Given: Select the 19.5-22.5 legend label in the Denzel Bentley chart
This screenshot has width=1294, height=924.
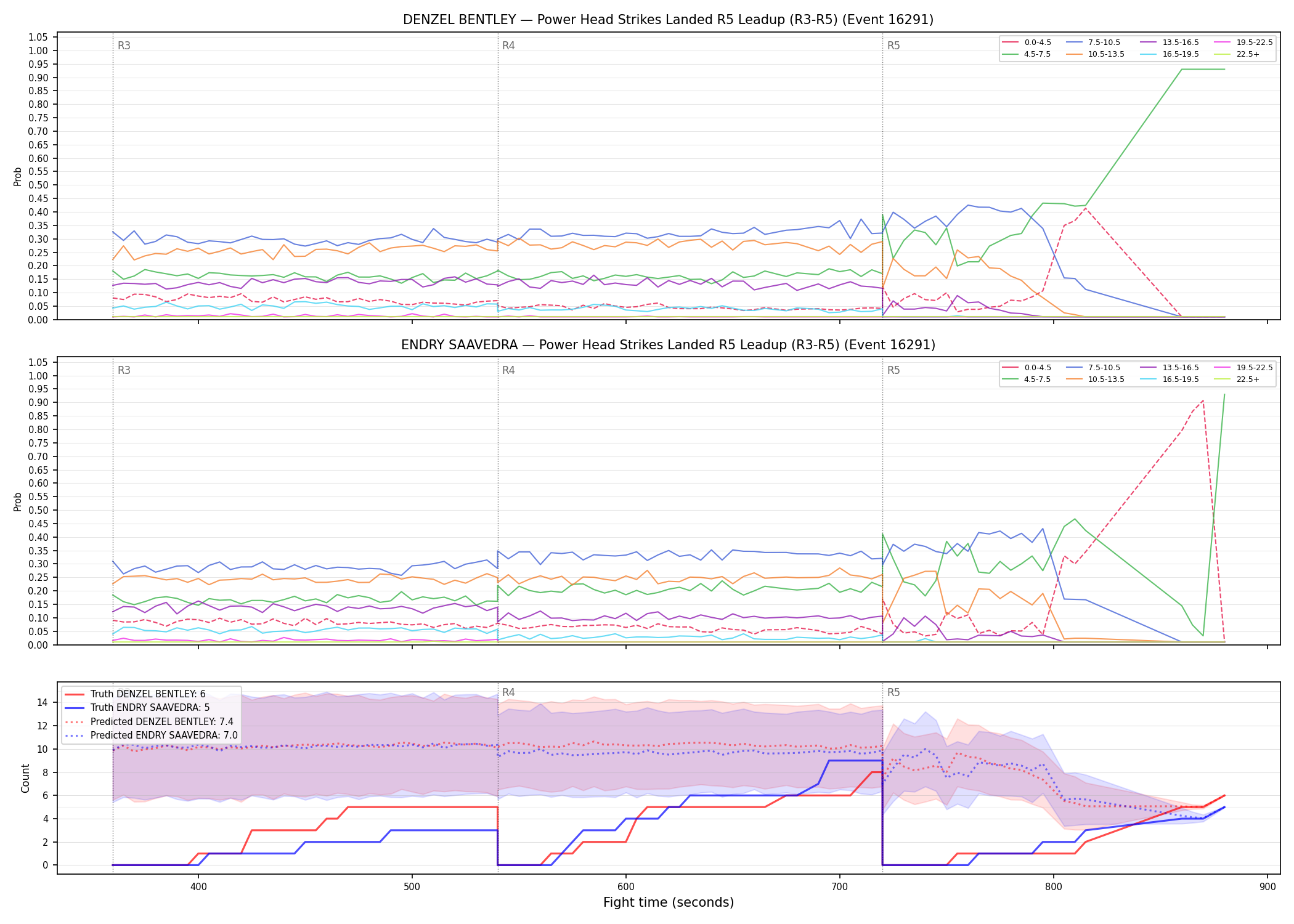Looking at the screenshot, I should (1255, 43).
